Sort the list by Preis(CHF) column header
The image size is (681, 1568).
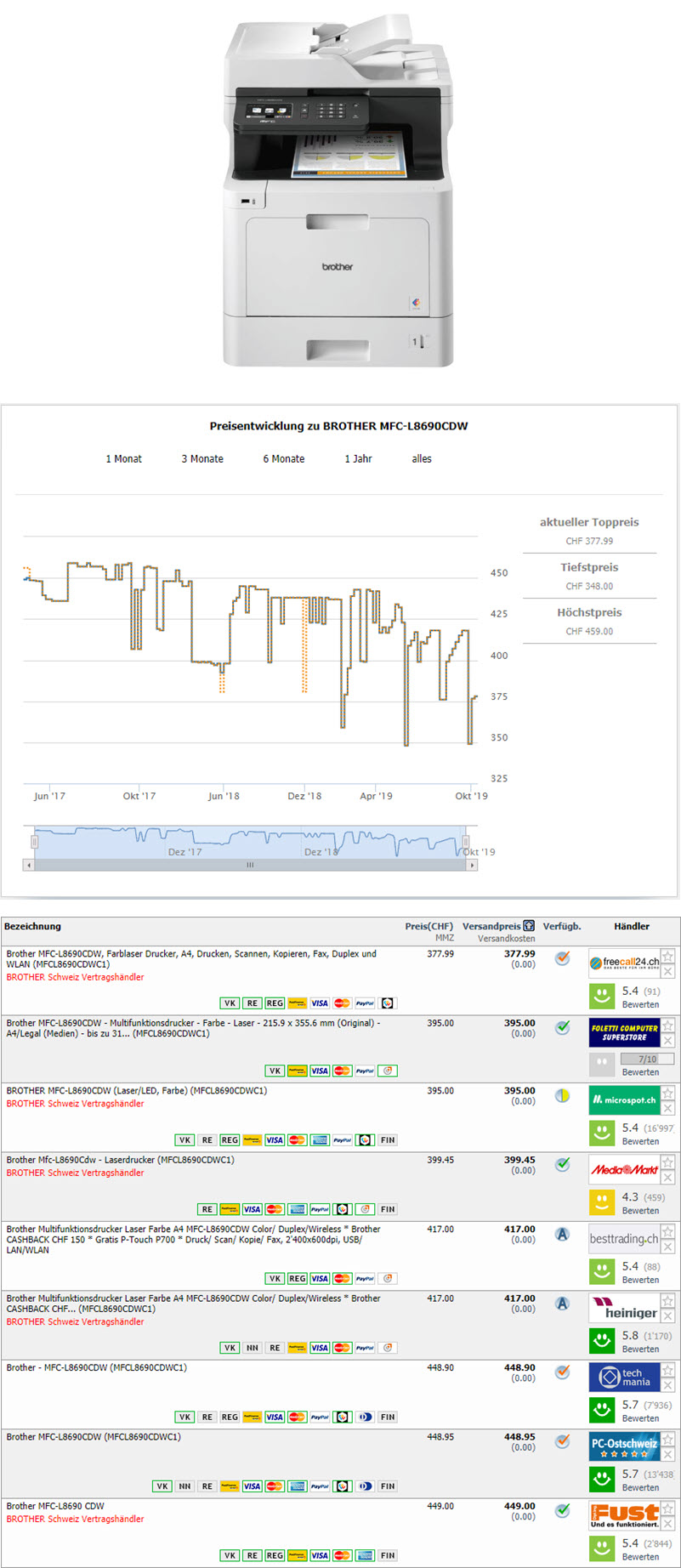pos(428,926)
